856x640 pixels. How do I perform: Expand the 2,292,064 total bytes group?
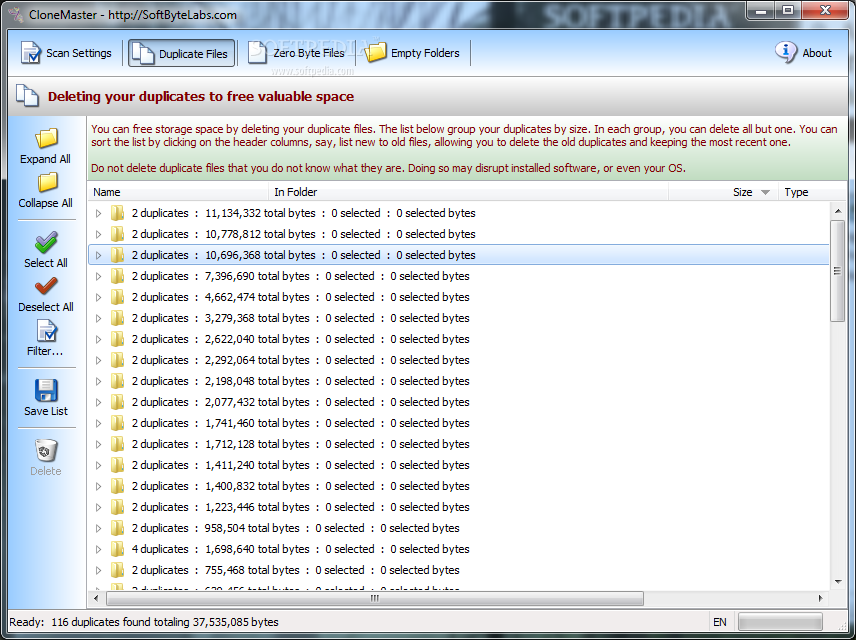tap(99, 360)
